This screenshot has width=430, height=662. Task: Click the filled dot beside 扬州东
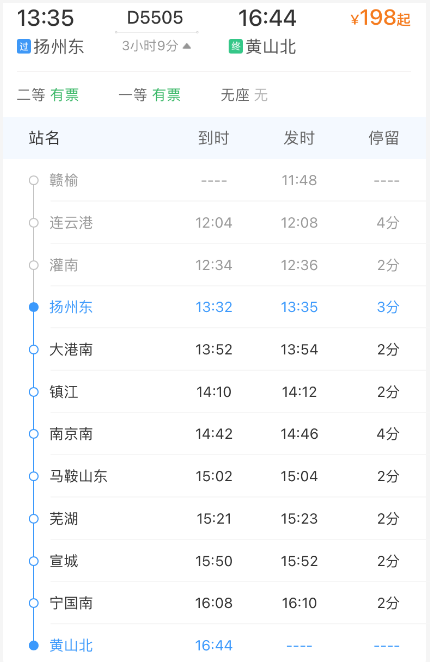[x=33, y=307]
